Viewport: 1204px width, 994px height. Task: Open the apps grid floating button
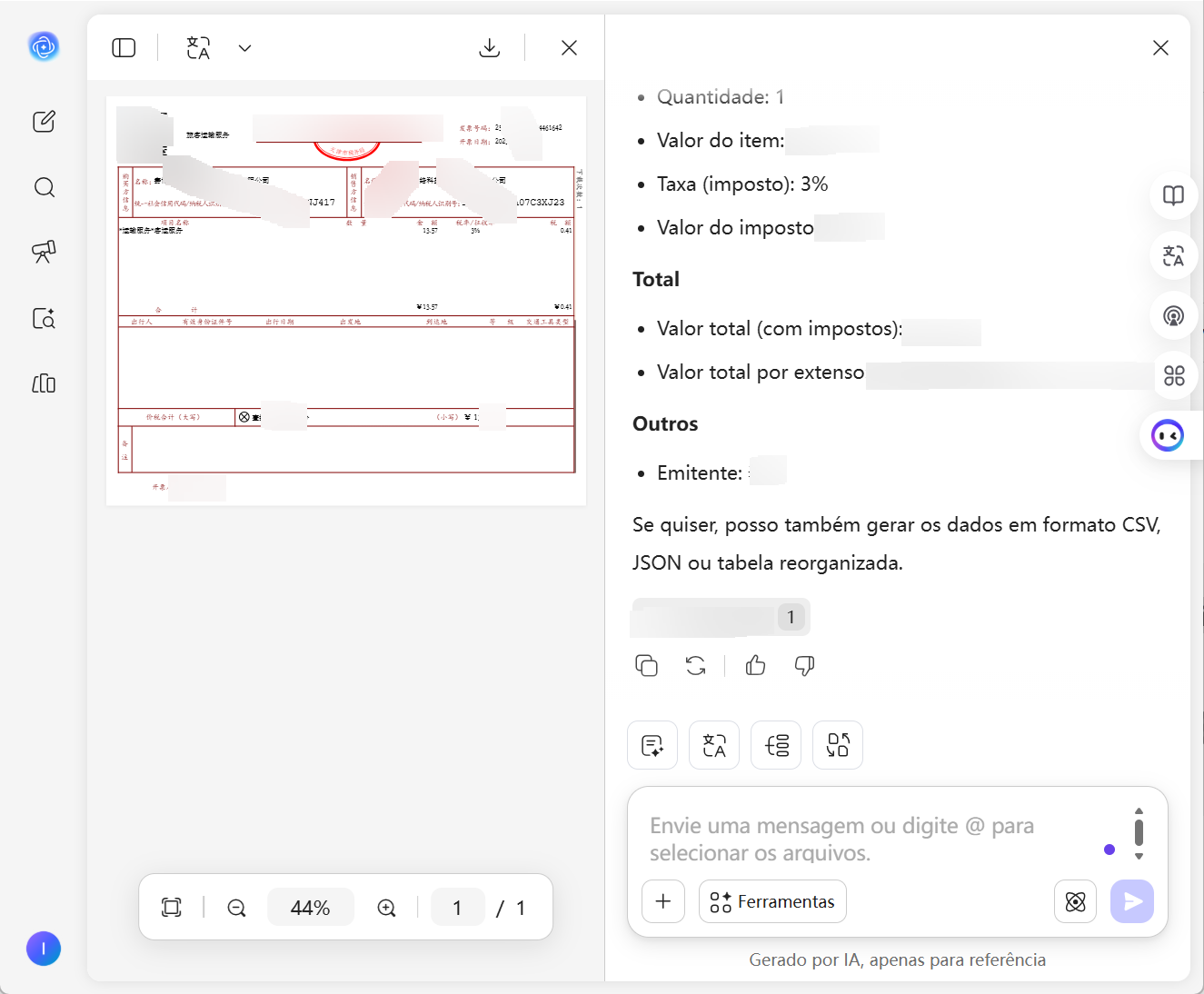(1174, 375)
